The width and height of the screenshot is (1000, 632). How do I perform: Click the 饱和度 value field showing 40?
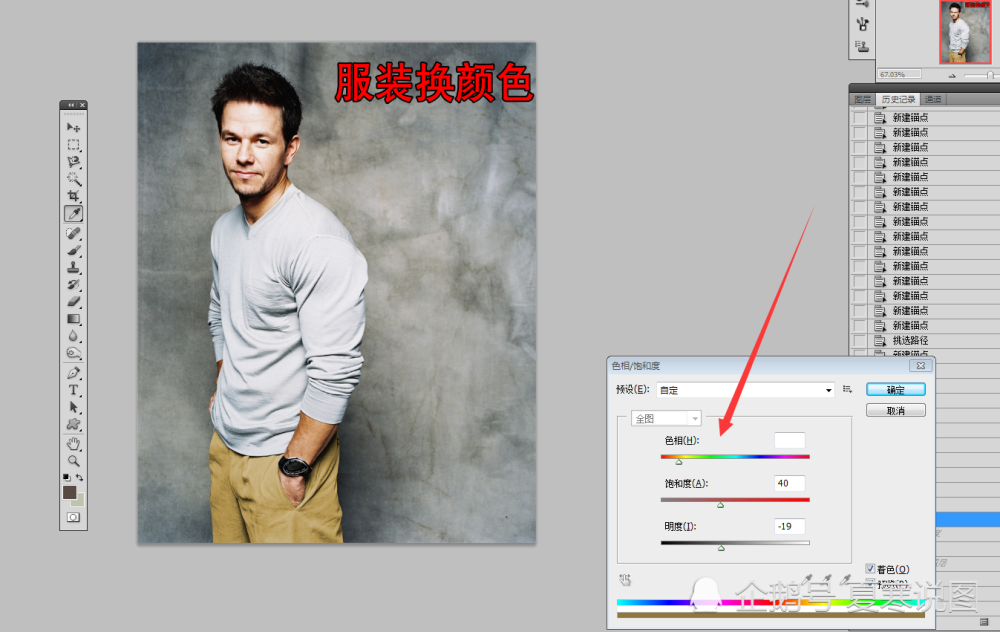[x=790, y=483]
